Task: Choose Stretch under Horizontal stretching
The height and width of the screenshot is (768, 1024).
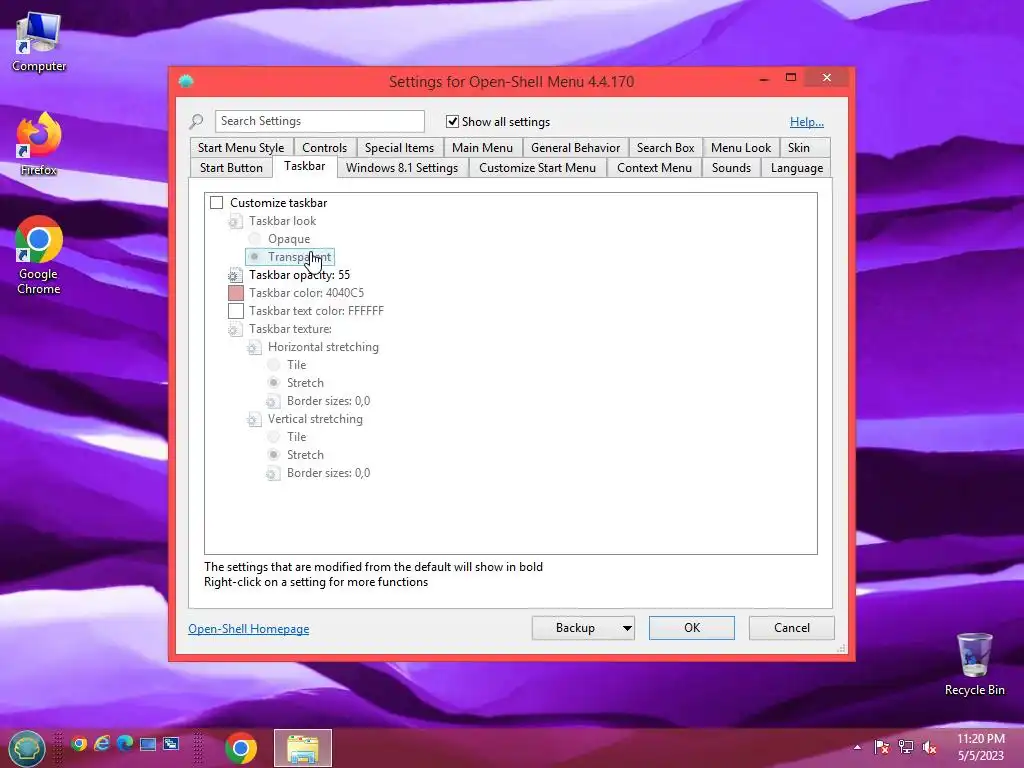Action: [x=274, y=383]
